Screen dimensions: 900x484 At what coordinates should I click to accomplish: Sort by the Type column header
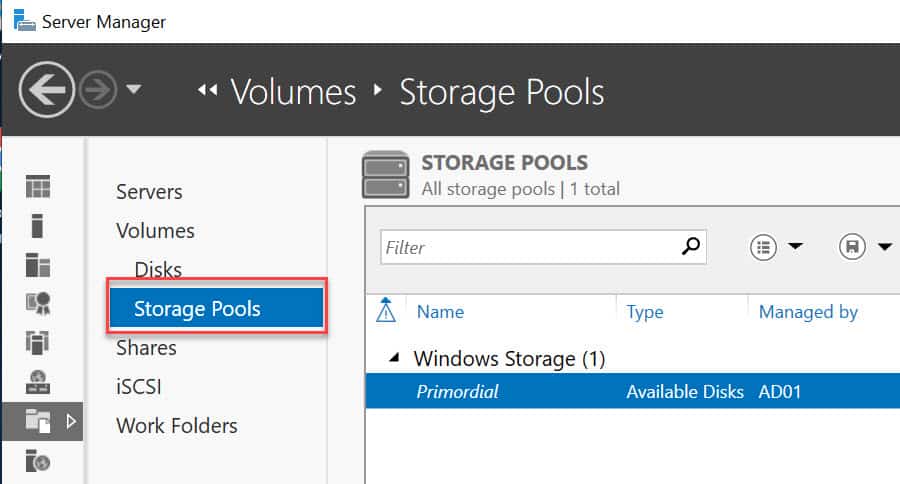[x=645, y=312]
